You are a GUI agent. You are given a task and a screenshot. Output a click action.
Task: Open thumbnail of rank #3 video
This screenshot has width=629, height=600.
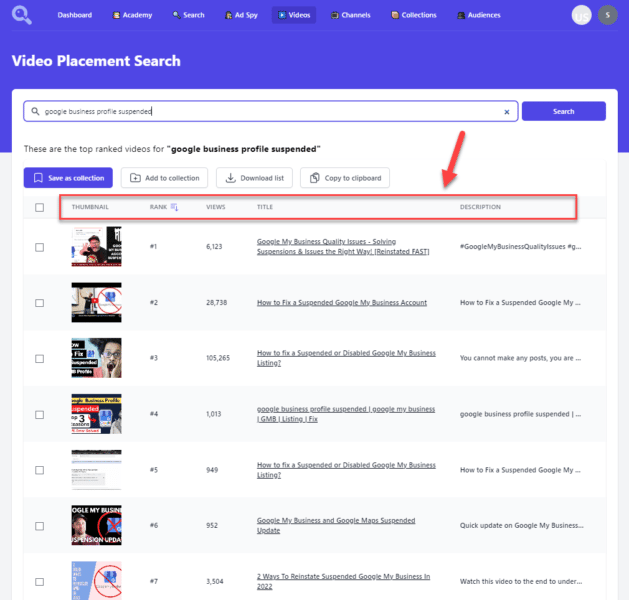coord(96,358)
